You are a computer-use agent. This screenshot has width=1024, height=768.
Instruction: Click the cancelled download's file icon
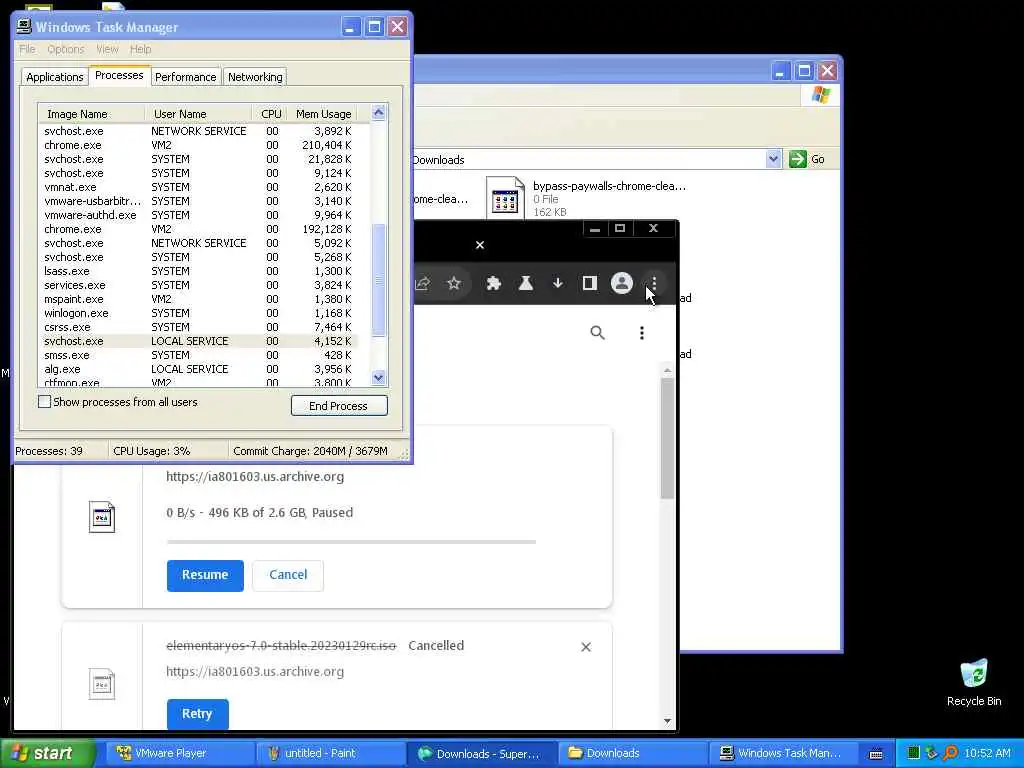[x=102, y=684]
